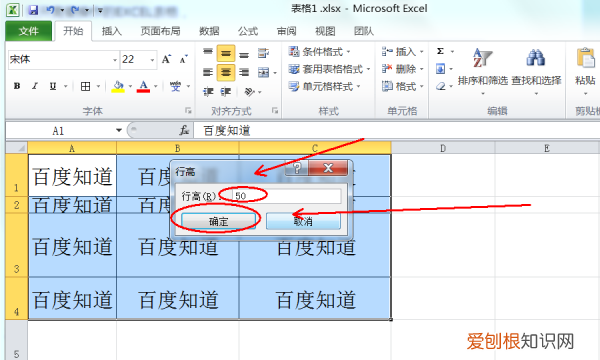Open 套用表格格式 table format
Screen dimensions: 600x360
[329, 69]
